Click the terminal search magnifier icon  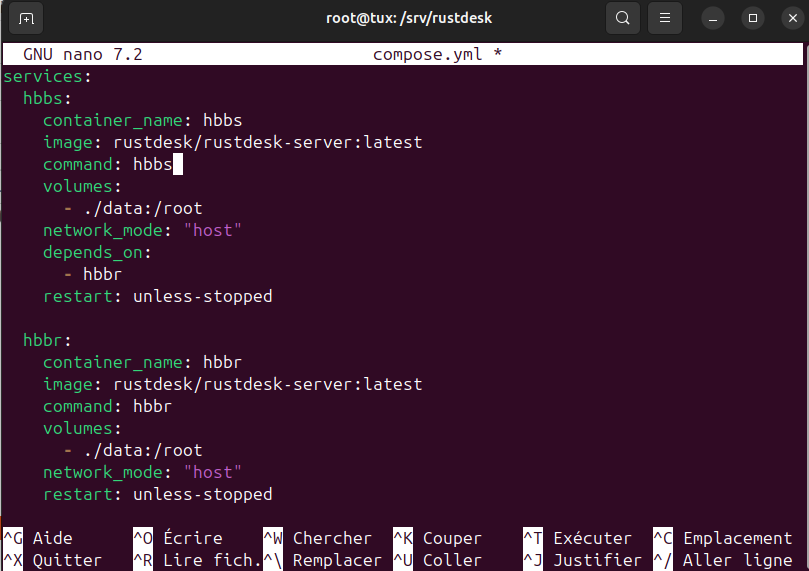tap(623, 18)
